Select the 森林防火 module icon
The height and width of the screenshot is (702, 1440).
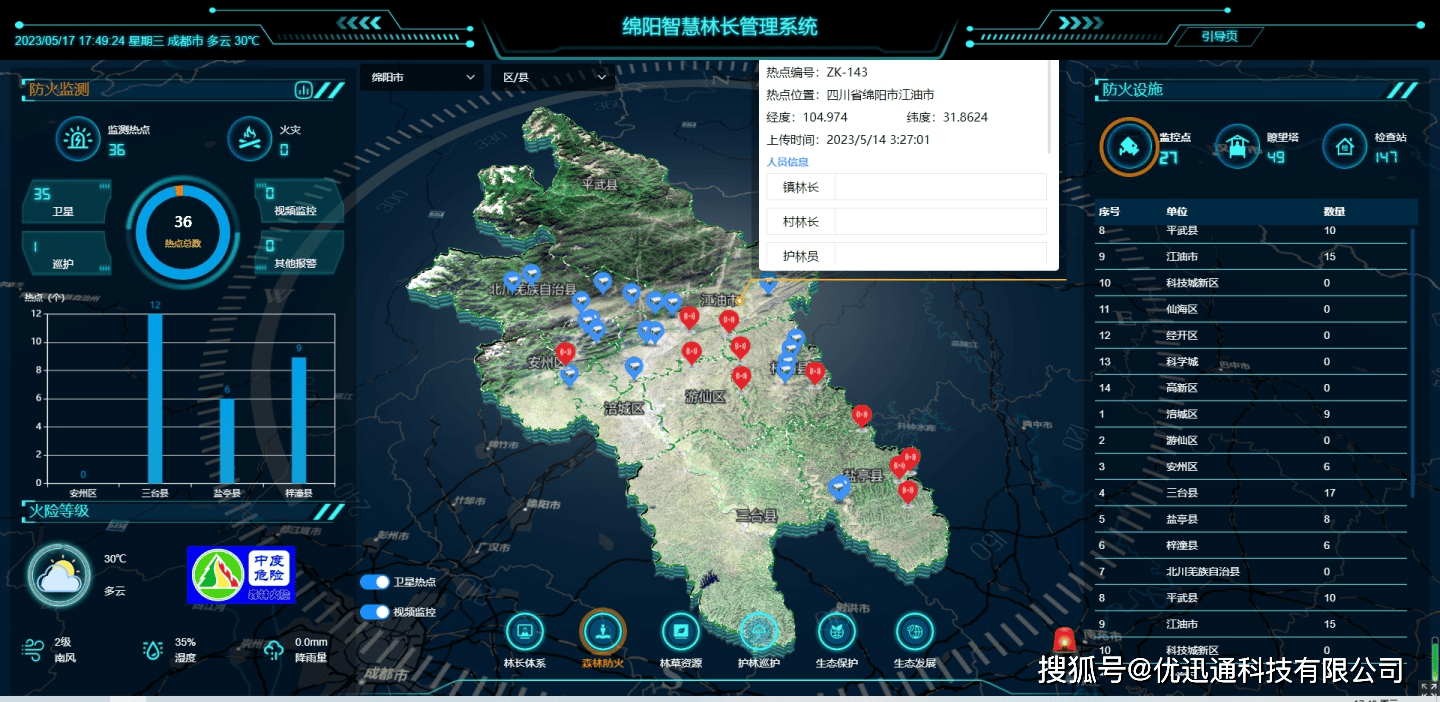pos(602,630)
